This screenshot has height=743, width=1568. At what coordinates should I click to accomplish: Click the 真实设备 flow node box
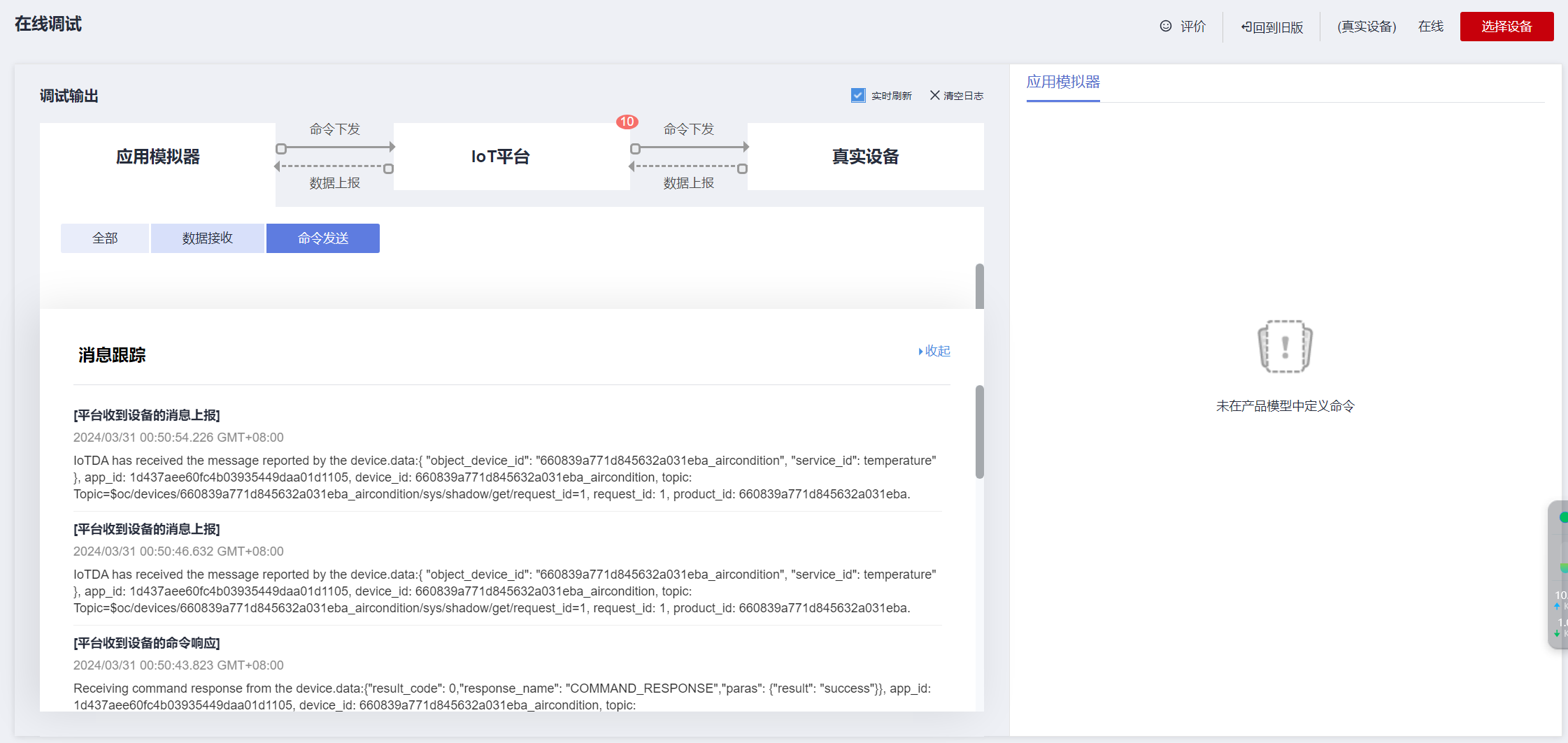[x=866, y=157]
